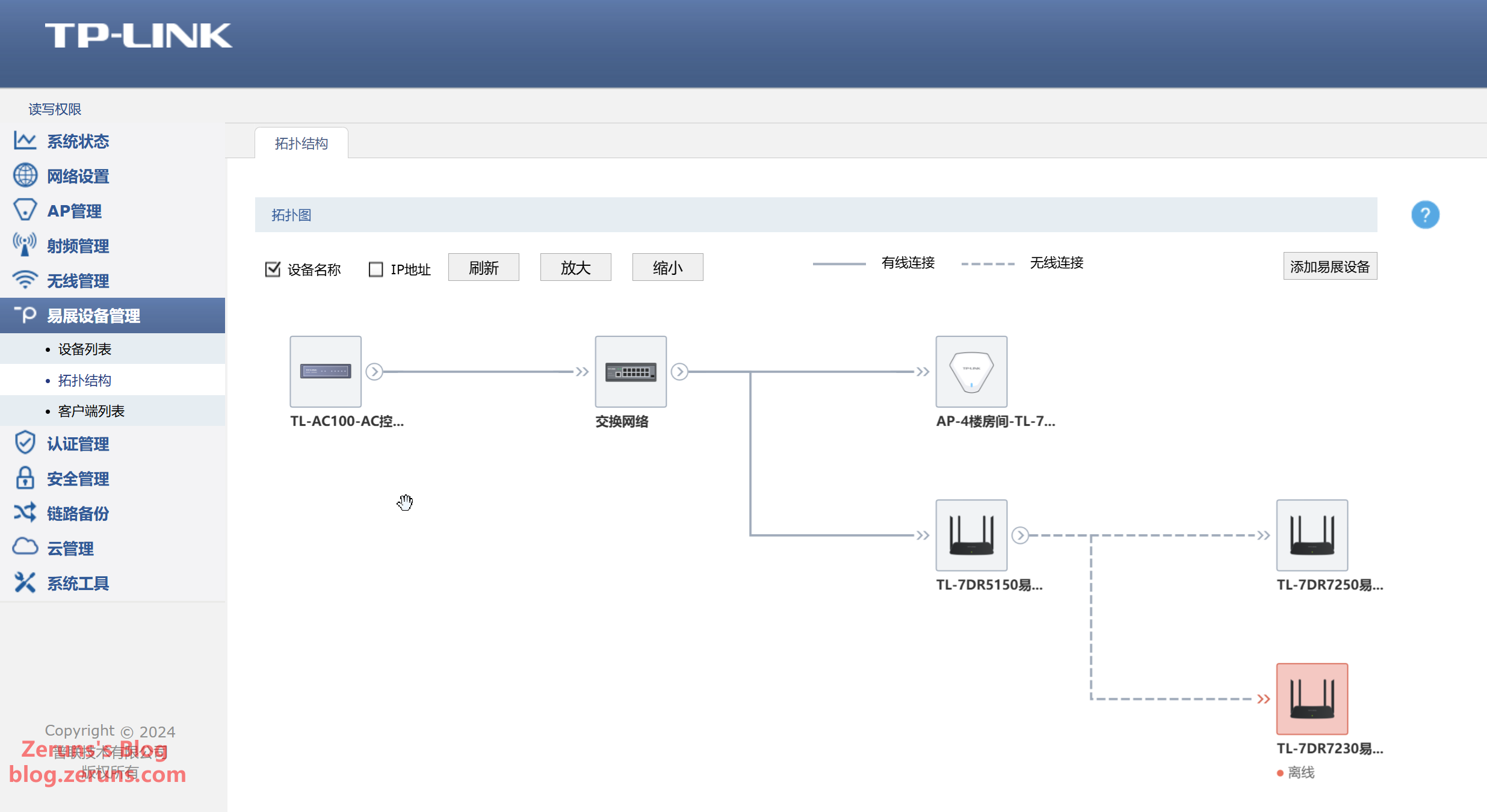The image size is (1487, 812).
Task: Select the AP-4楼房间 access point icon
Action: 971,372
